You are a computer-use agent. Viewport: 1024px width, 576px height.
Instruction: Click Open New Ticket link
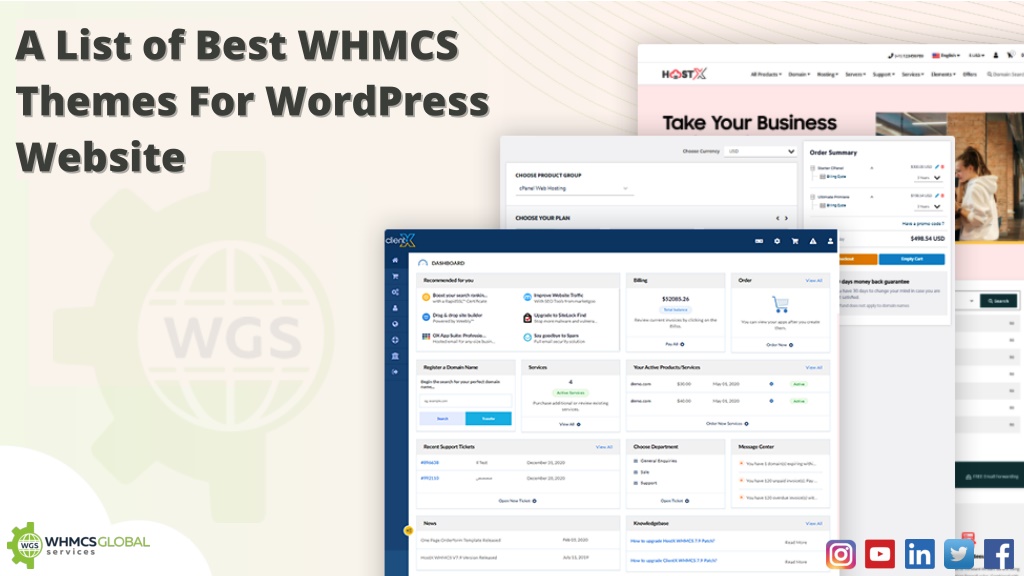coord(517,501)
